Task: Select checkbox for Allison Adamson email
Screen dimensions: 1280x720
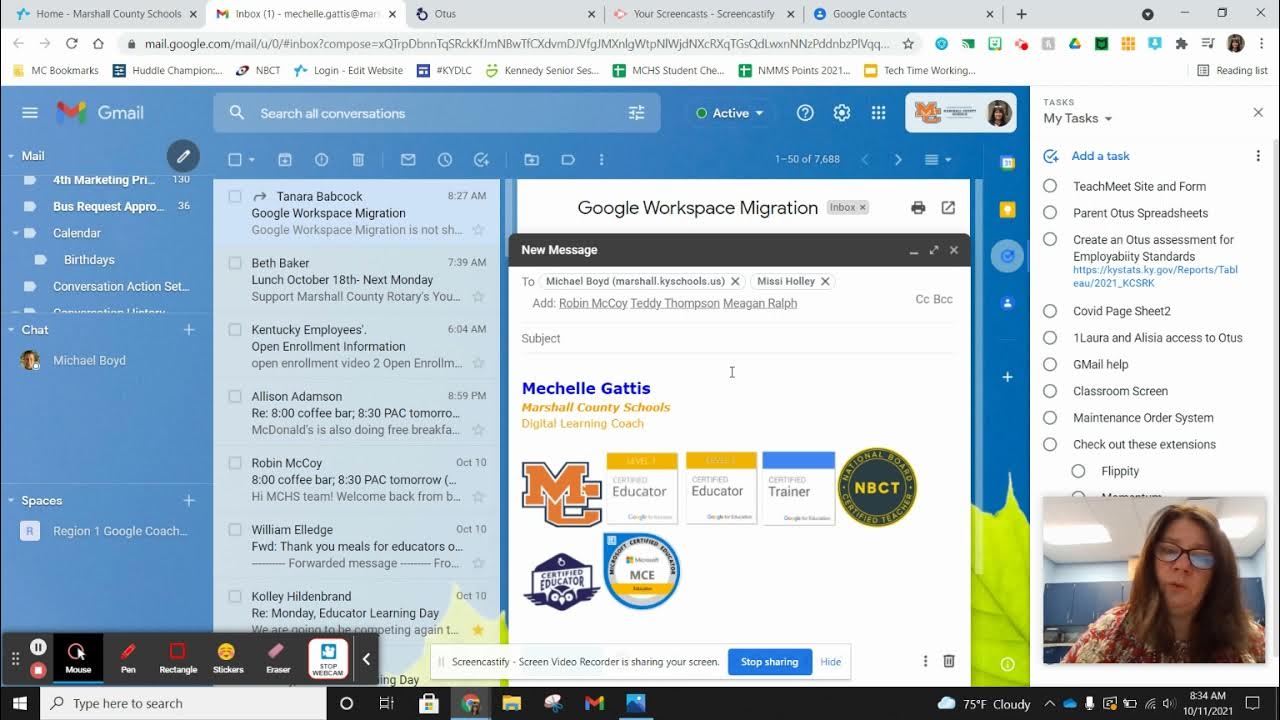Action: pos(235,396)
